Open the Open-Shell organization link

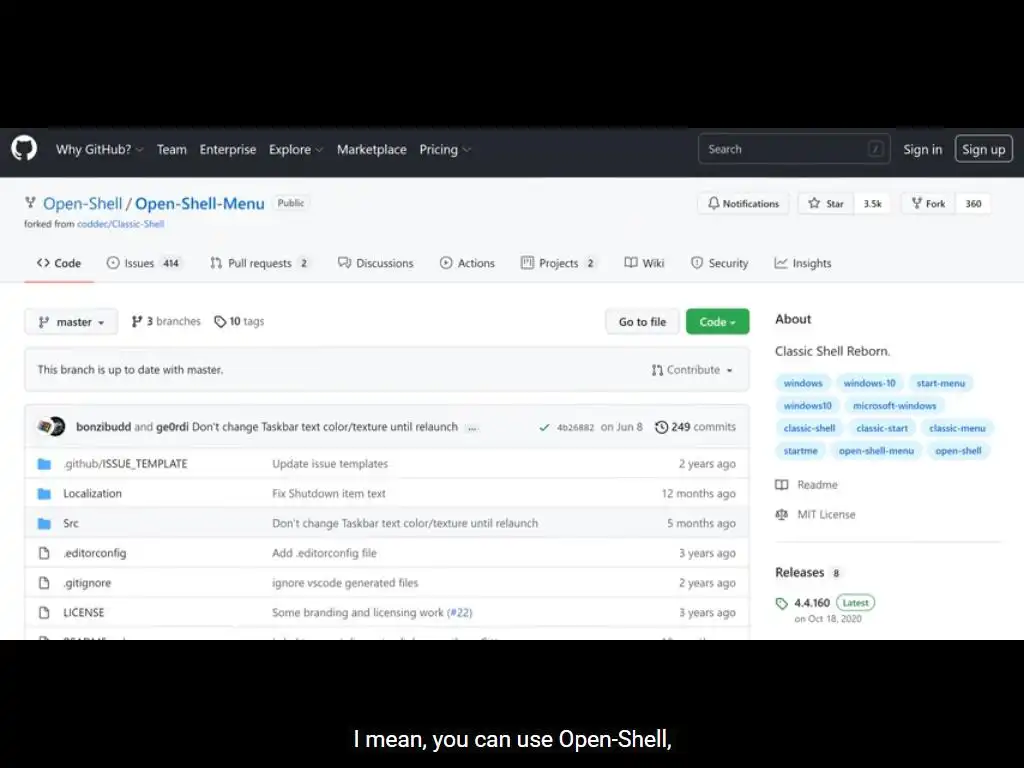pos(82,204)
